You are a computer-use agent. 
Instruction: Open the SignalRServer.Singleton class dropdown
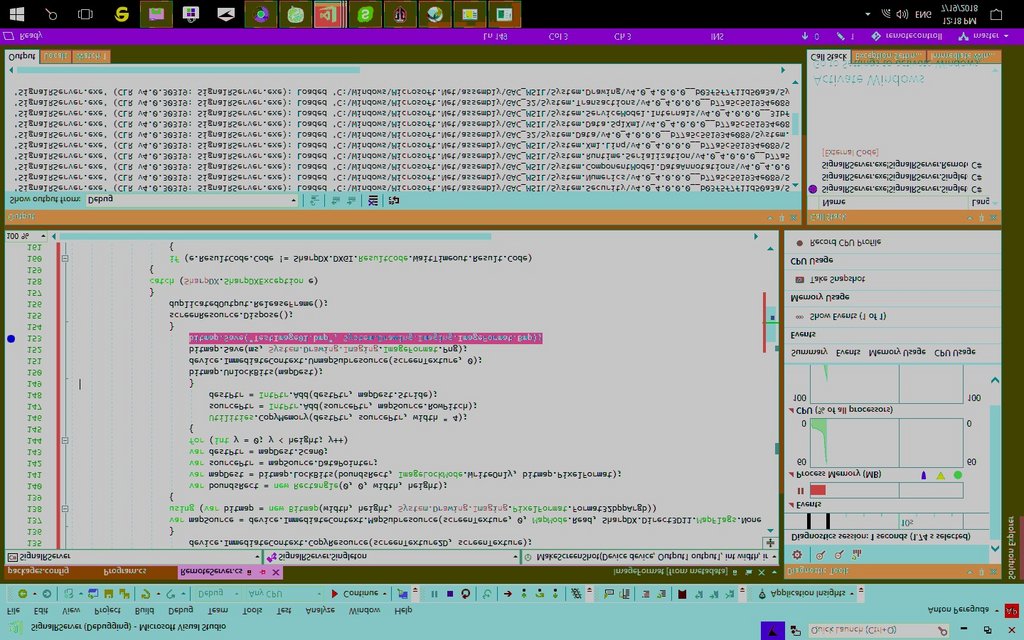pyautogui.click(x=392, y=556)
